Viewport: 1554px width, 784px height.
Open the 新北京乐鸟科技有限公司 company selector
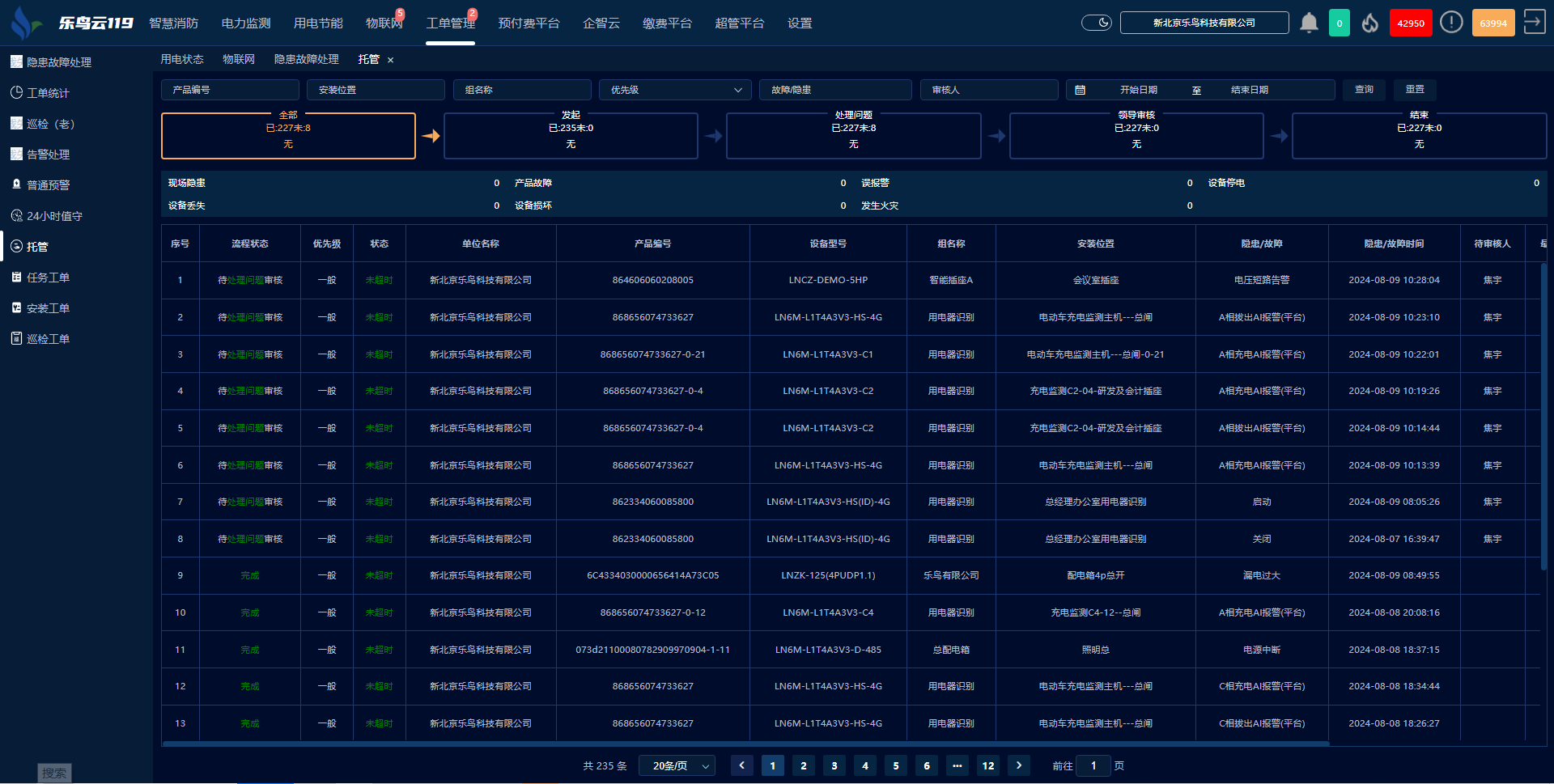tap(1204, 23)
